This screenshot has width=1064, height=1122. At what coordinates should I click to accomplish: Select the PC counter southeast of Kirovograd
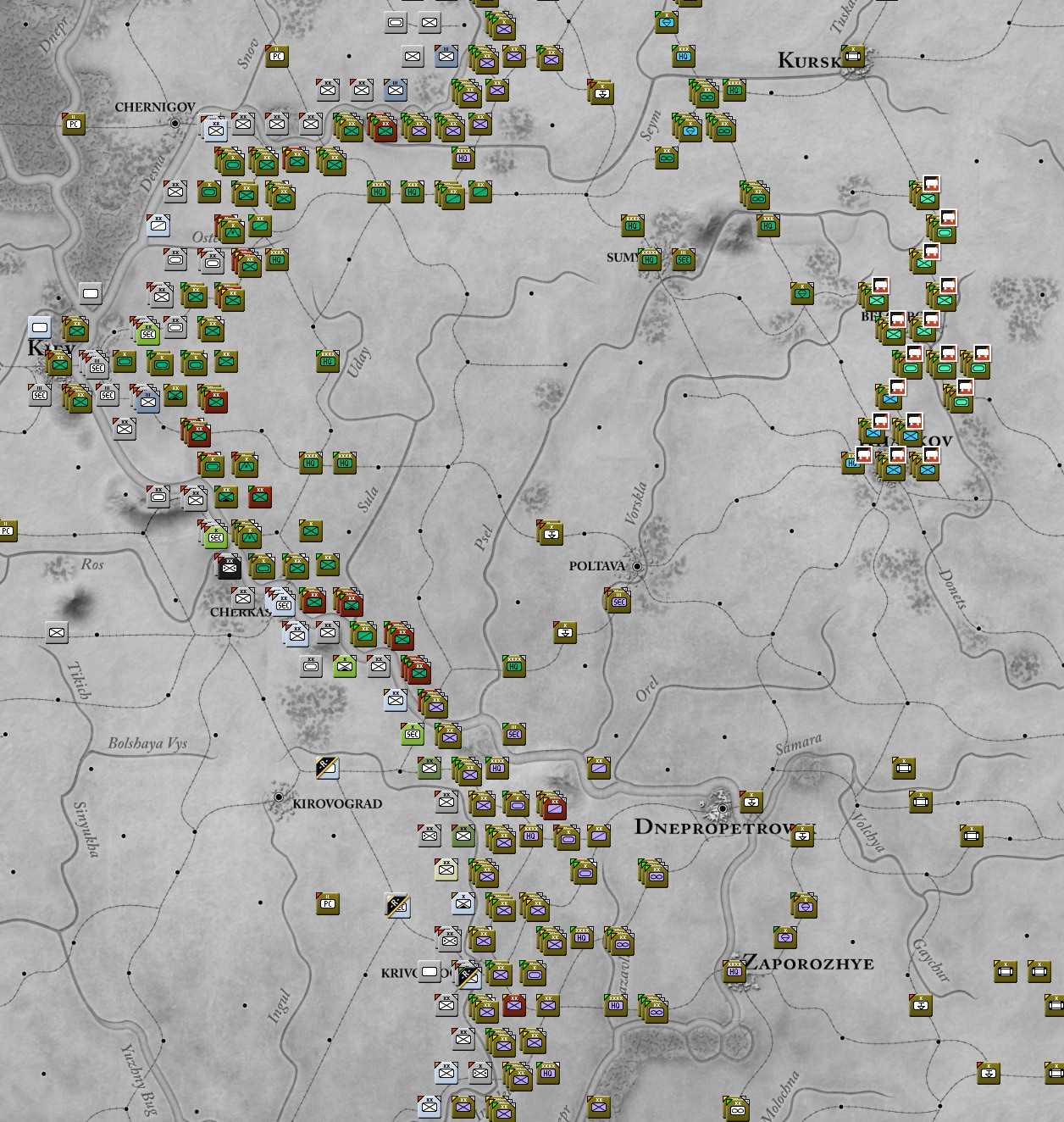tap(328, 903)
